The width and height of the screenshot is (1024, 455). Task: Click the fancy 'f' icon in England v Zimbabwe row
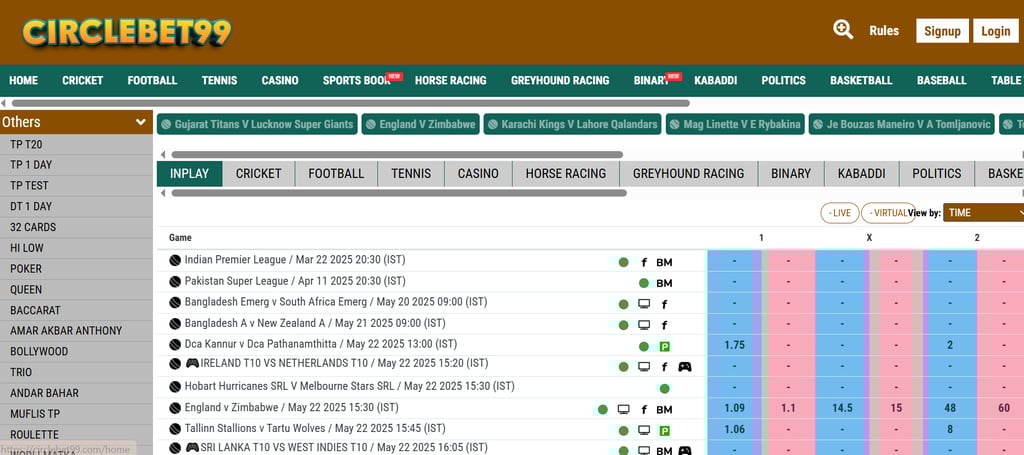644,410
